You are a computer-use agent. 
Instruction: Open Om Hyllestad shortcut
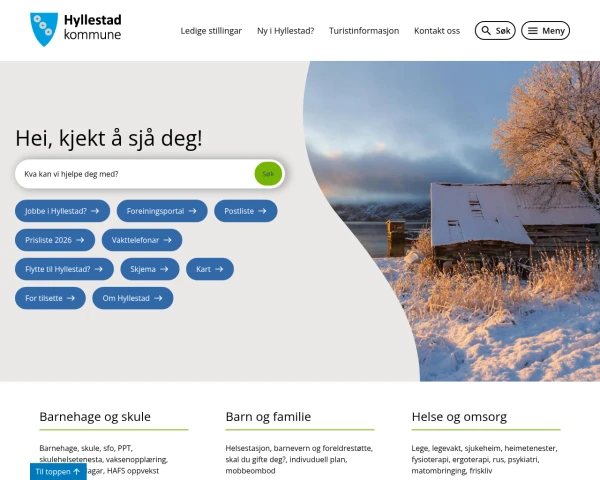click(x=133, y=298)
